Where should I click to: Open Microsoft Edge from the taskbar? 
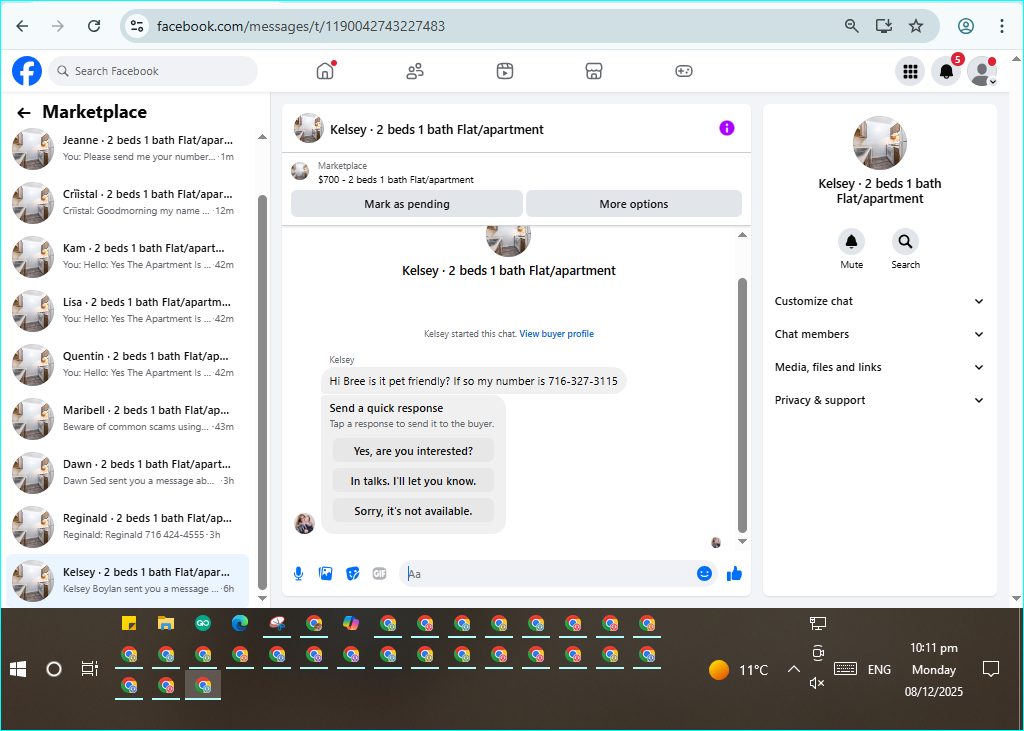click(x=240, y=624)
